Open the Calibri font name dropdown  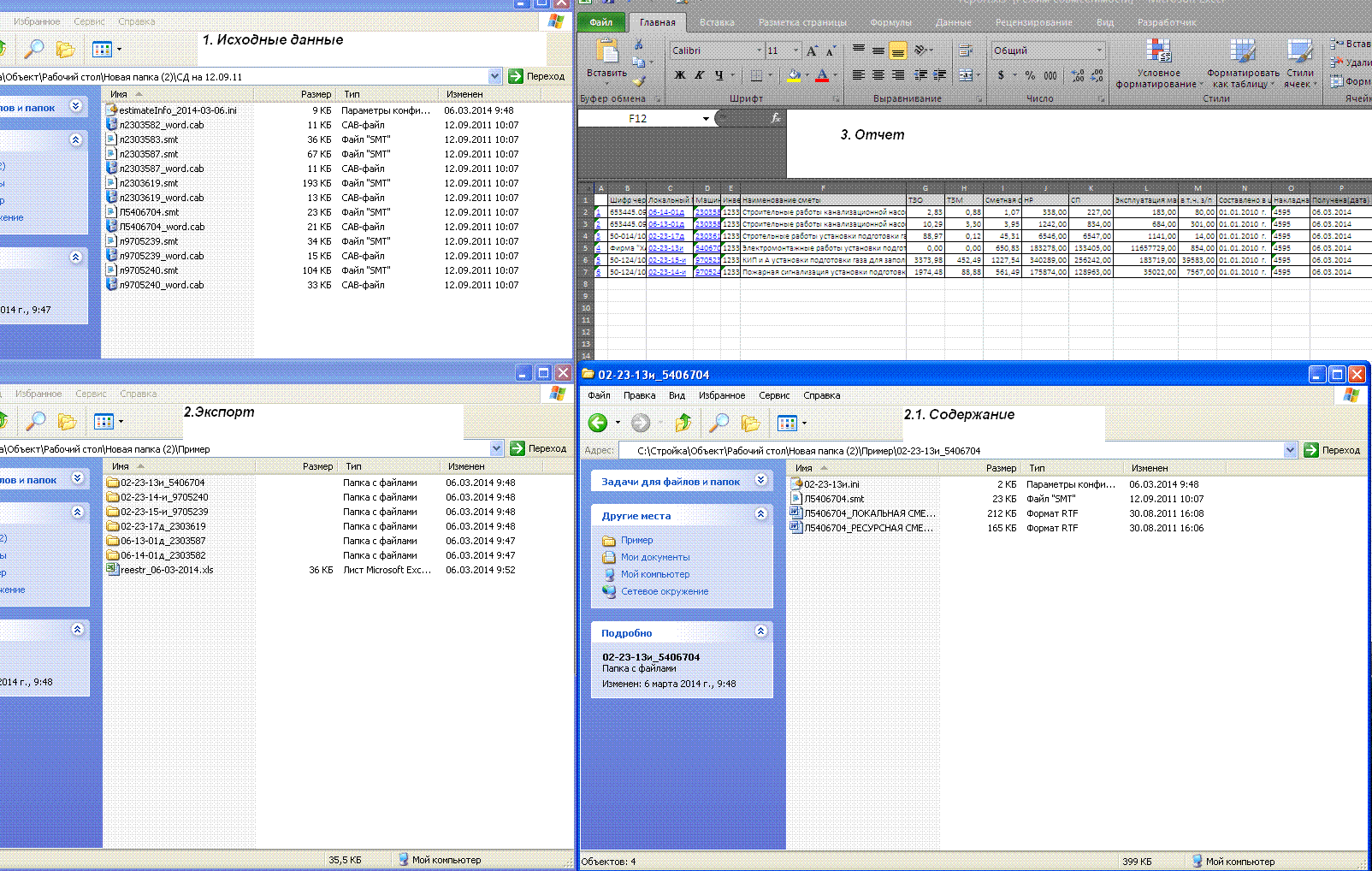(x=758, y=50)
